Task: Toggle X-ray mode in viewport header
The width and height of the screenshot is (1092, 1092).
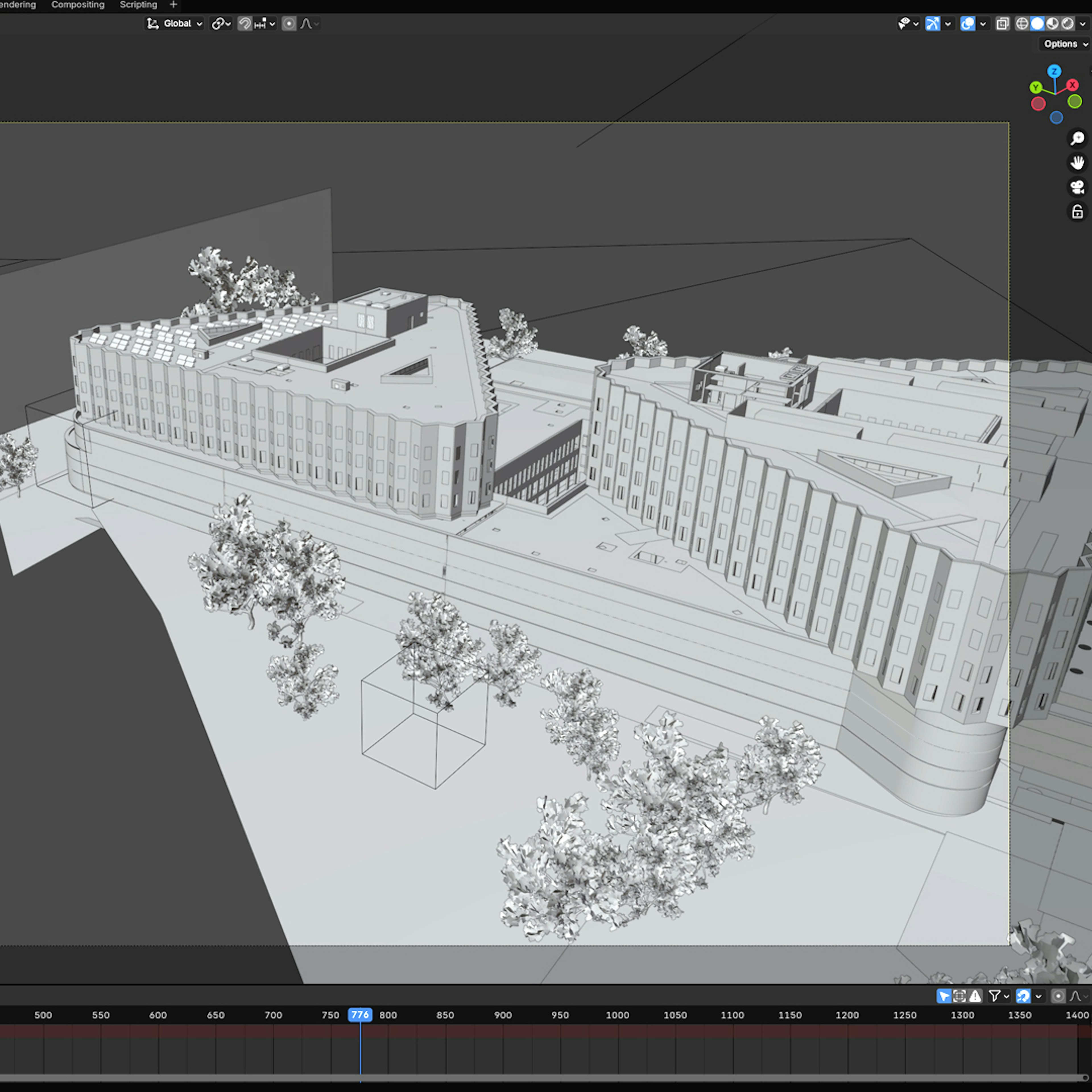Action: pyautogui.click(x=1002, y=24)
